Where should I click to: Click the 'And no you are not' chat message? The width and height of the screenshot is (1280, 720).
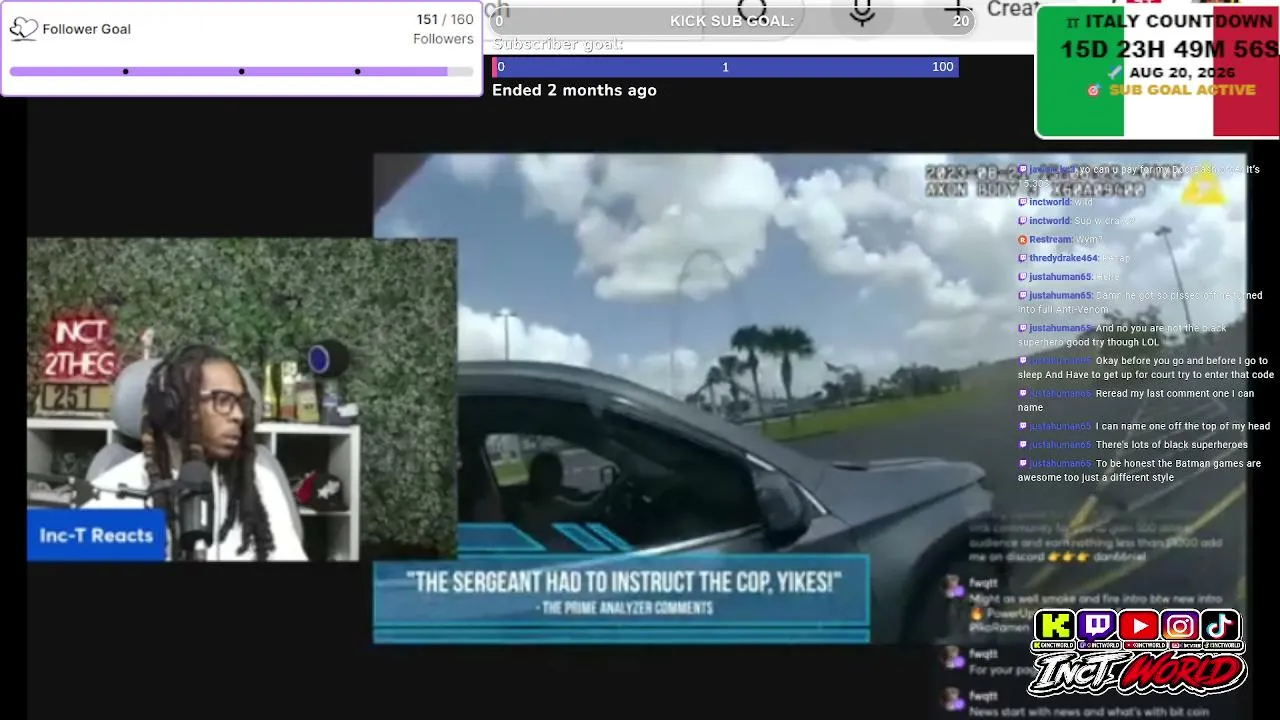pyautogui.click(x=1122, y=335)
